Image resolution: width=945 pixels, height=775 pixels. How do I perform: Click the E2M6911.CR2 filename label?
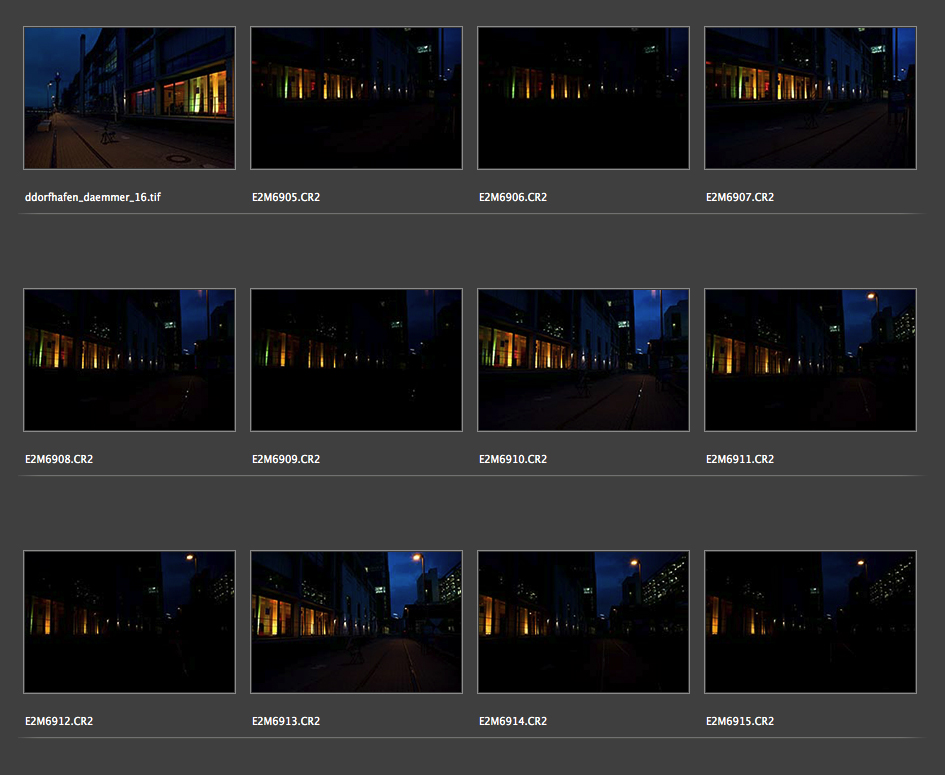pos(740,460)
